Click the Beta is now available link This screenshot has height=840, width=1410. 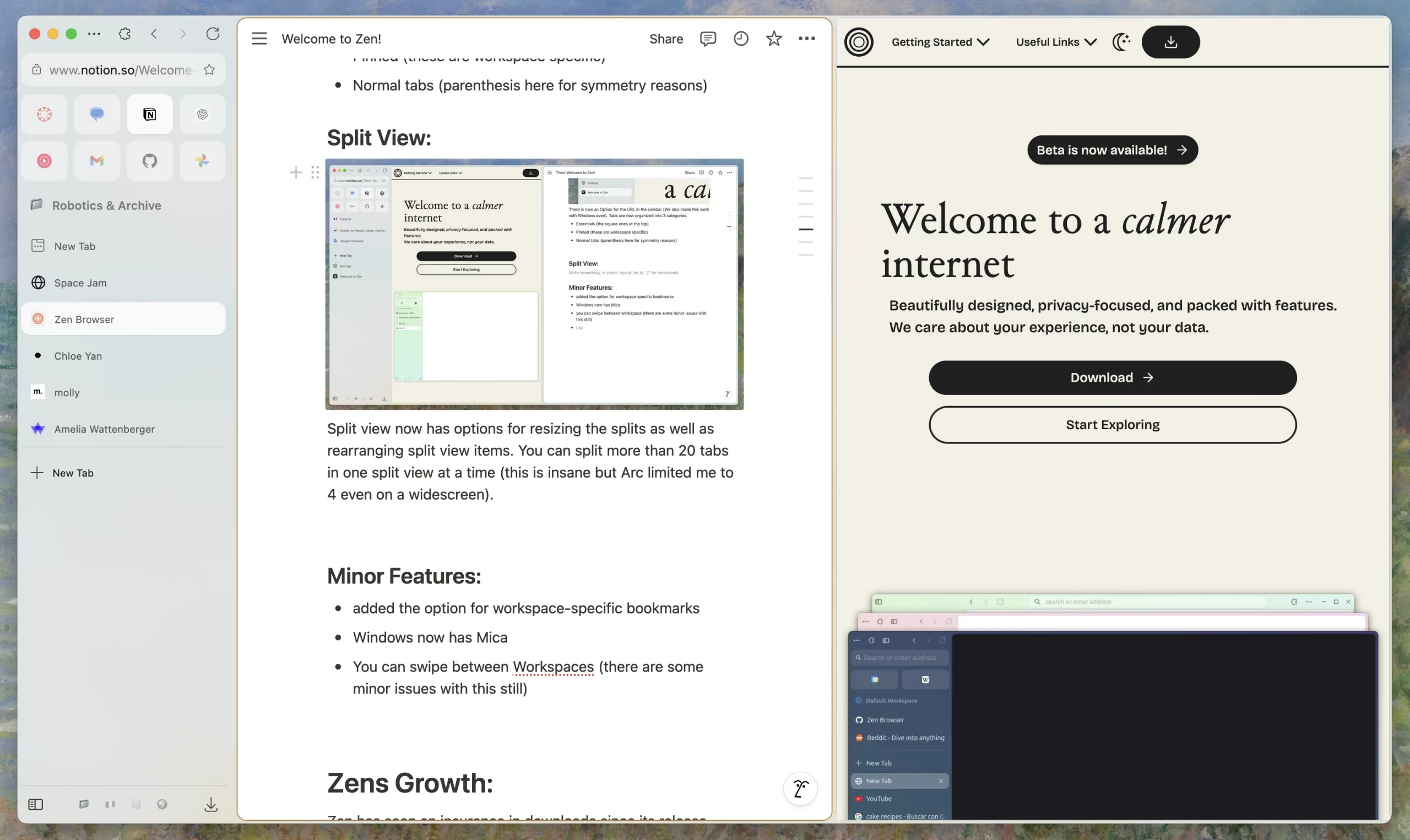(x=1112, y=149)
